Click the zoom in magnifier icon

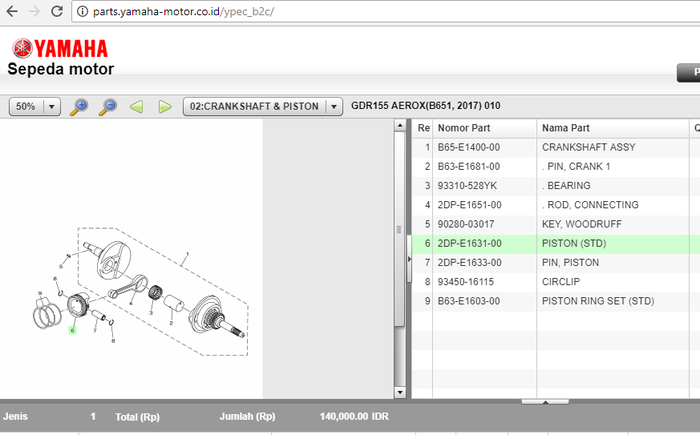click(79, 106)
